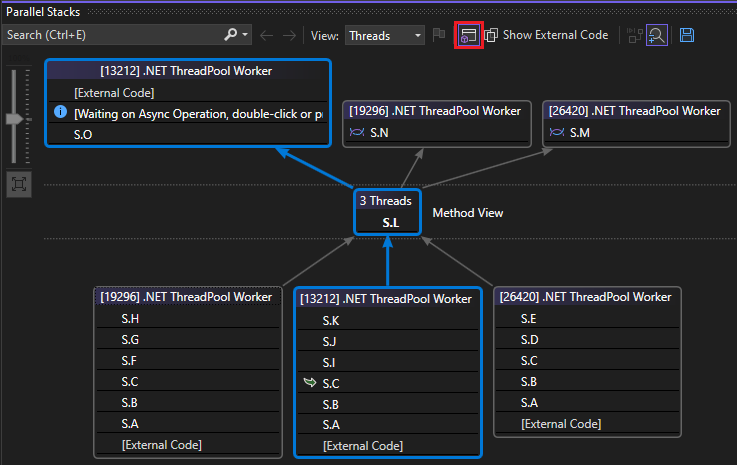Click the fit to screen icon

click(19, 184)
